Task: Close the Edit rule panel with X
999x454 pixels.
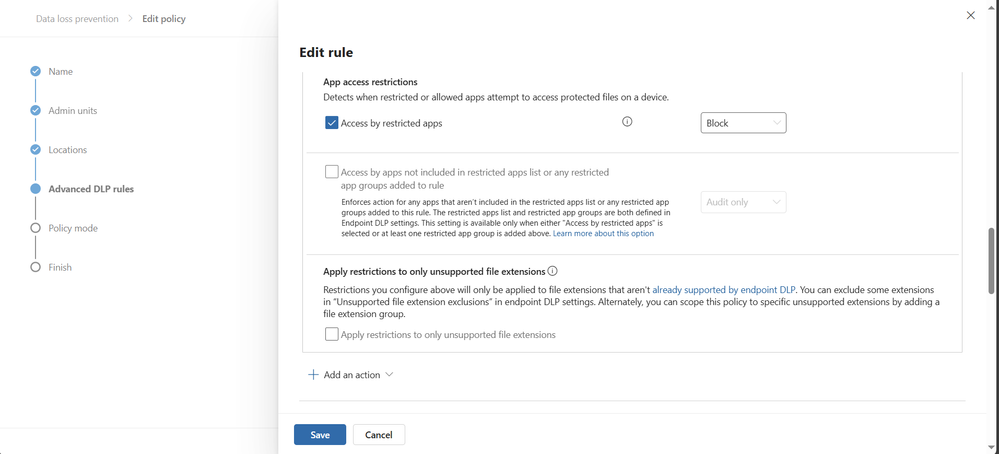Action: point(970,16)
